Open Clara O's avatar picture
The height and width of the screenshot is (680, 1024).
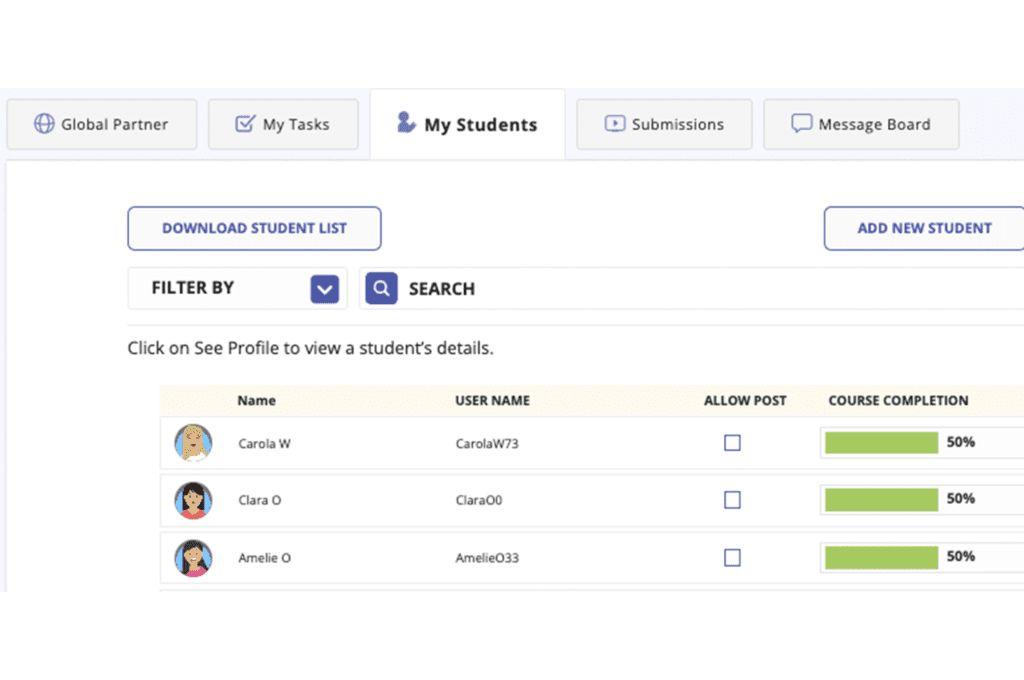(x=193, y=500)
